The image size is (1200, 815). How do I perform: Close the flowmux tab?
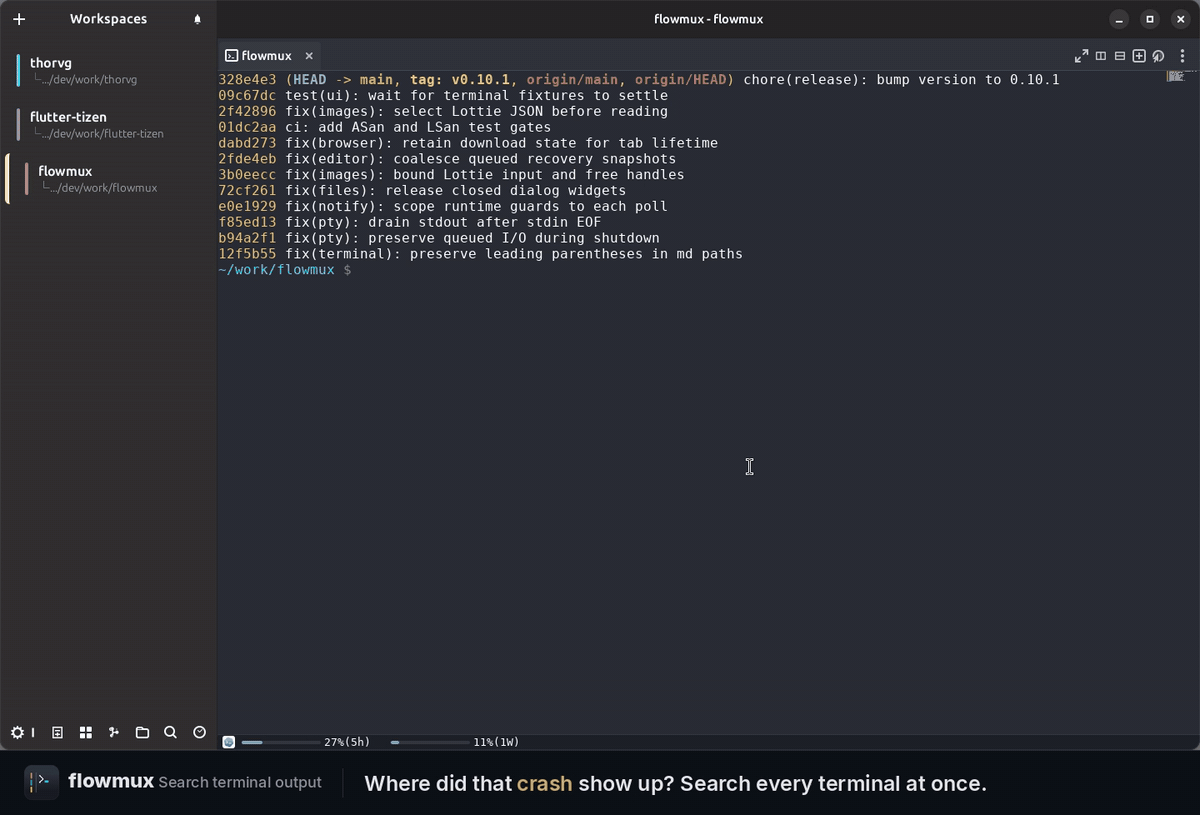click(x=309, y=56)
